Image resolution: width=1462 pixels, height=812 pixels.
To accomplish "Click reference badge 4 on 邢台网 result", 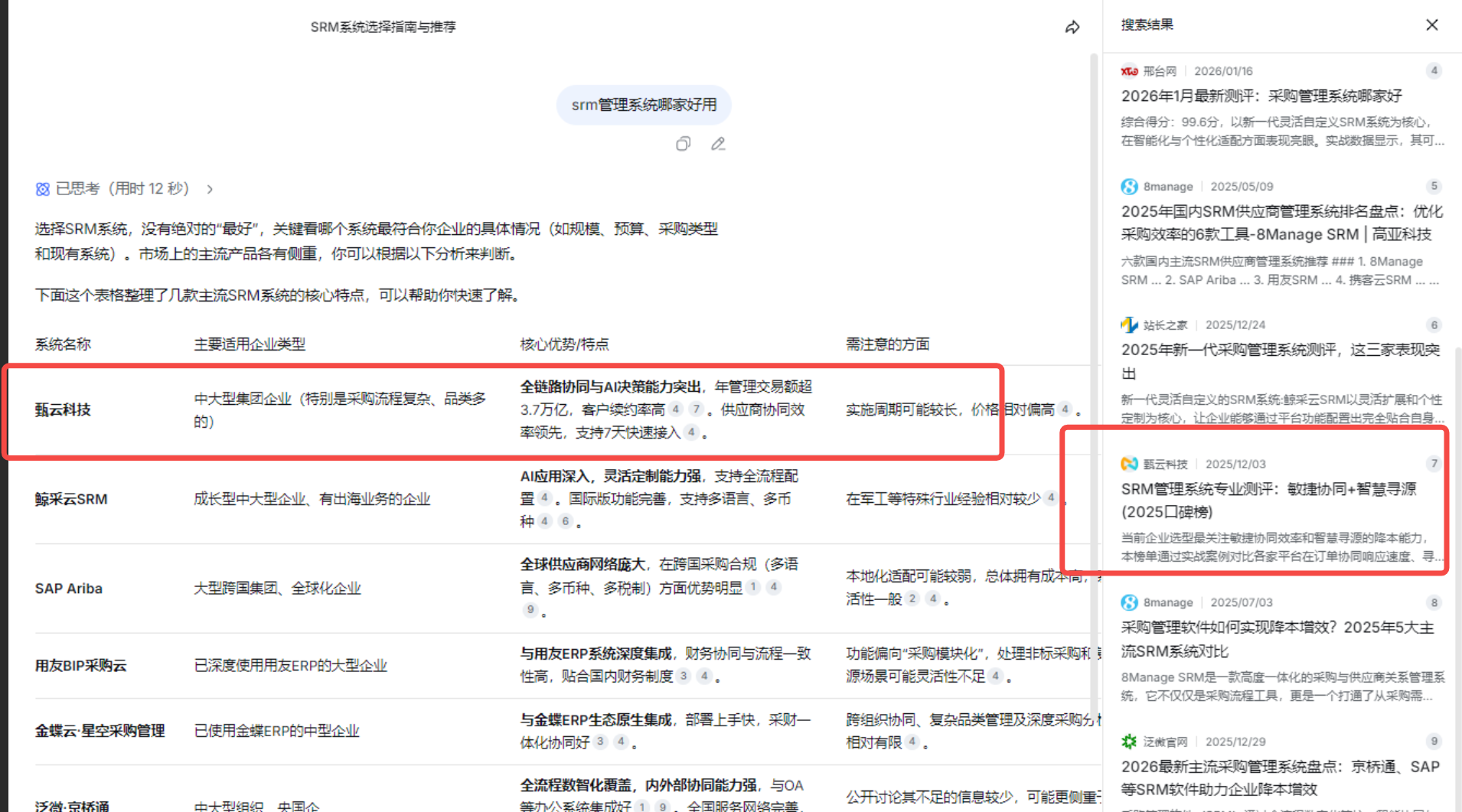I will (x=1434, y=70).
